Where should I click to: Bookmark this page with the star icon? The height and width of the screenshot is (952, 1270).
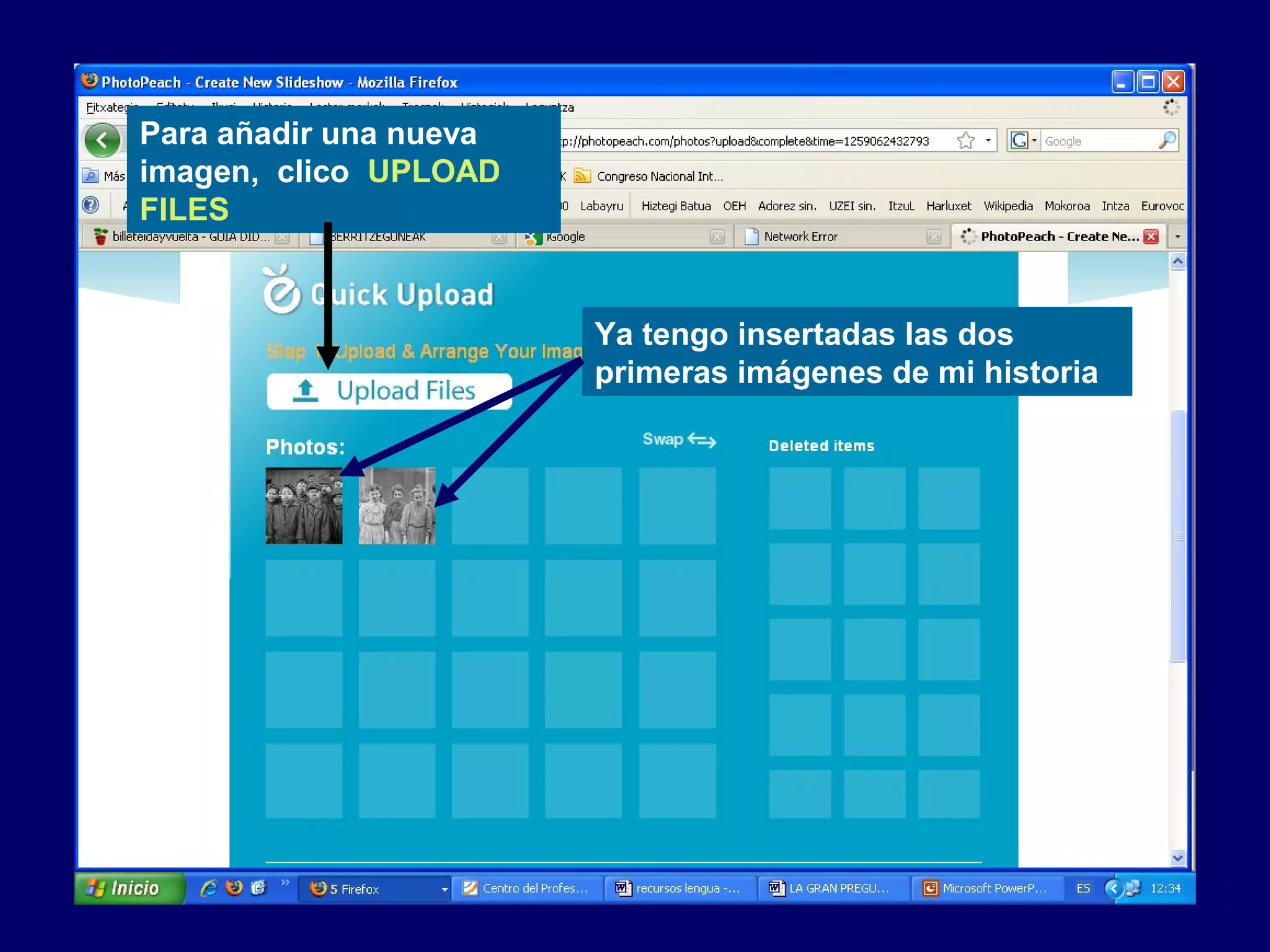(966, 141)
